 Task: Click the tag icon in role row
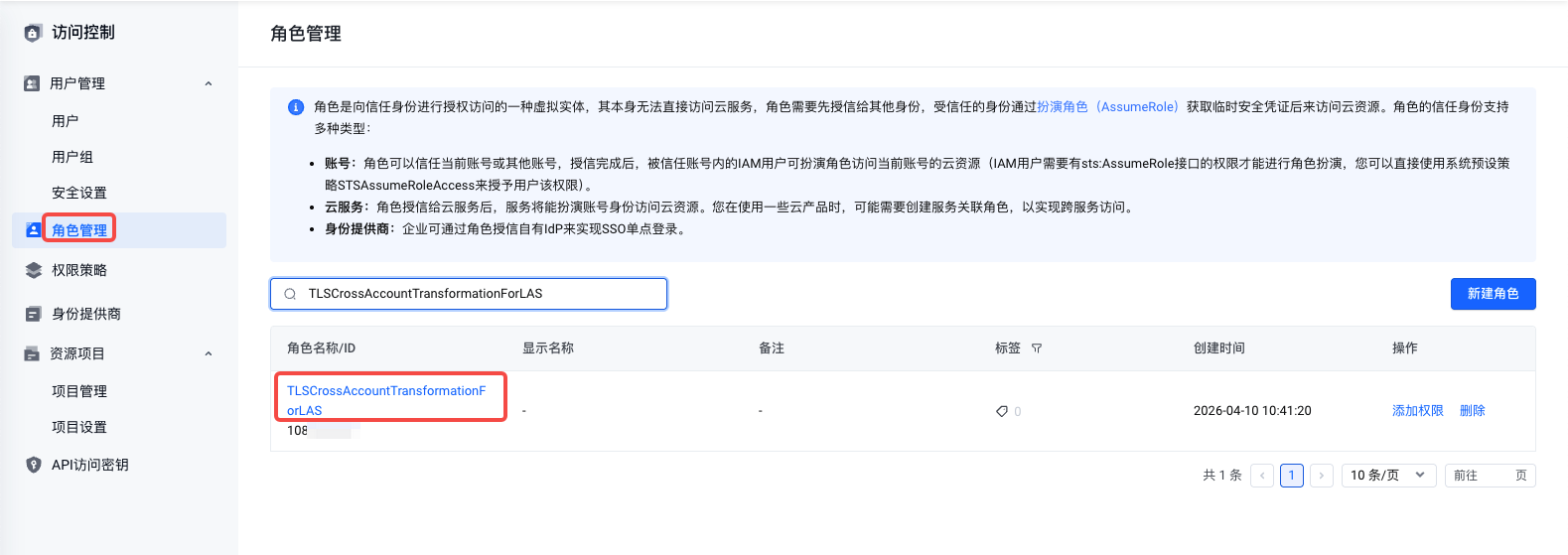[1002, 411]
